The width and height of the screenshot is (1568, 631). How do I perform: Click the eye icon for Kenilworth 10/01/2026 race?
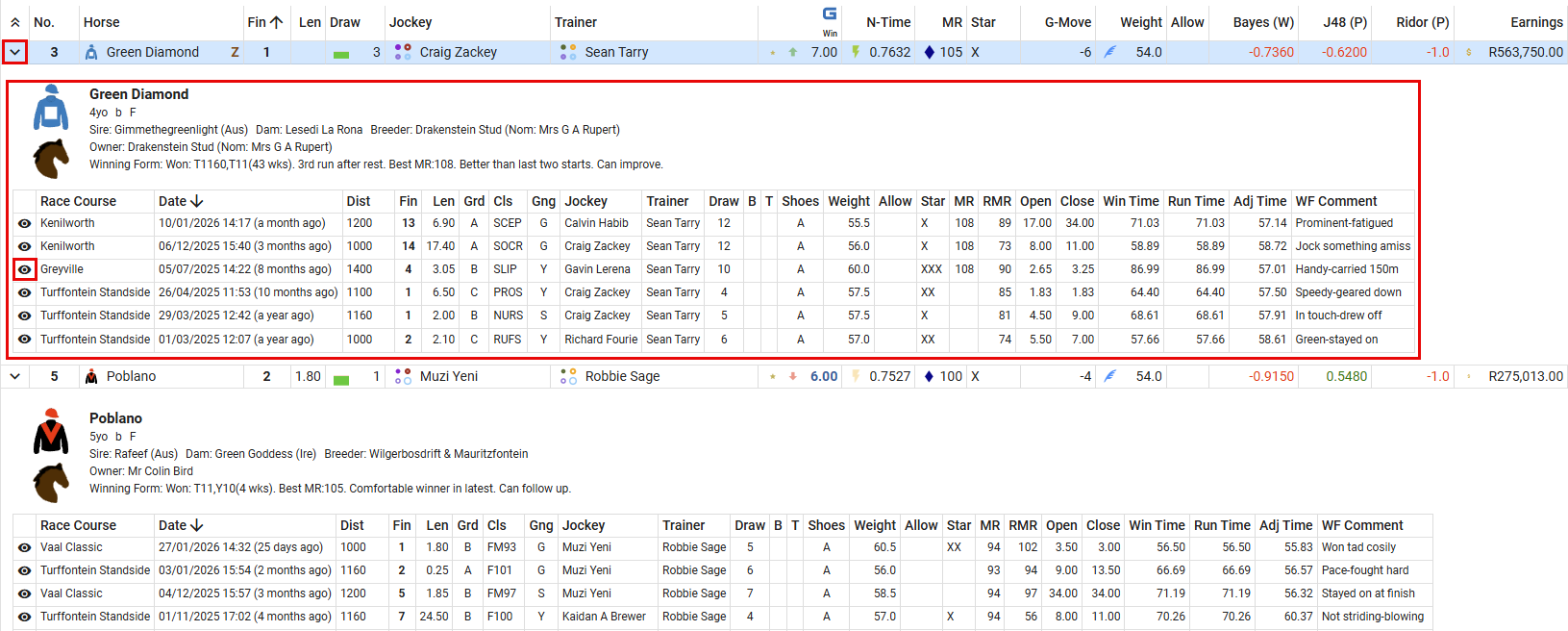pos(25,223)
